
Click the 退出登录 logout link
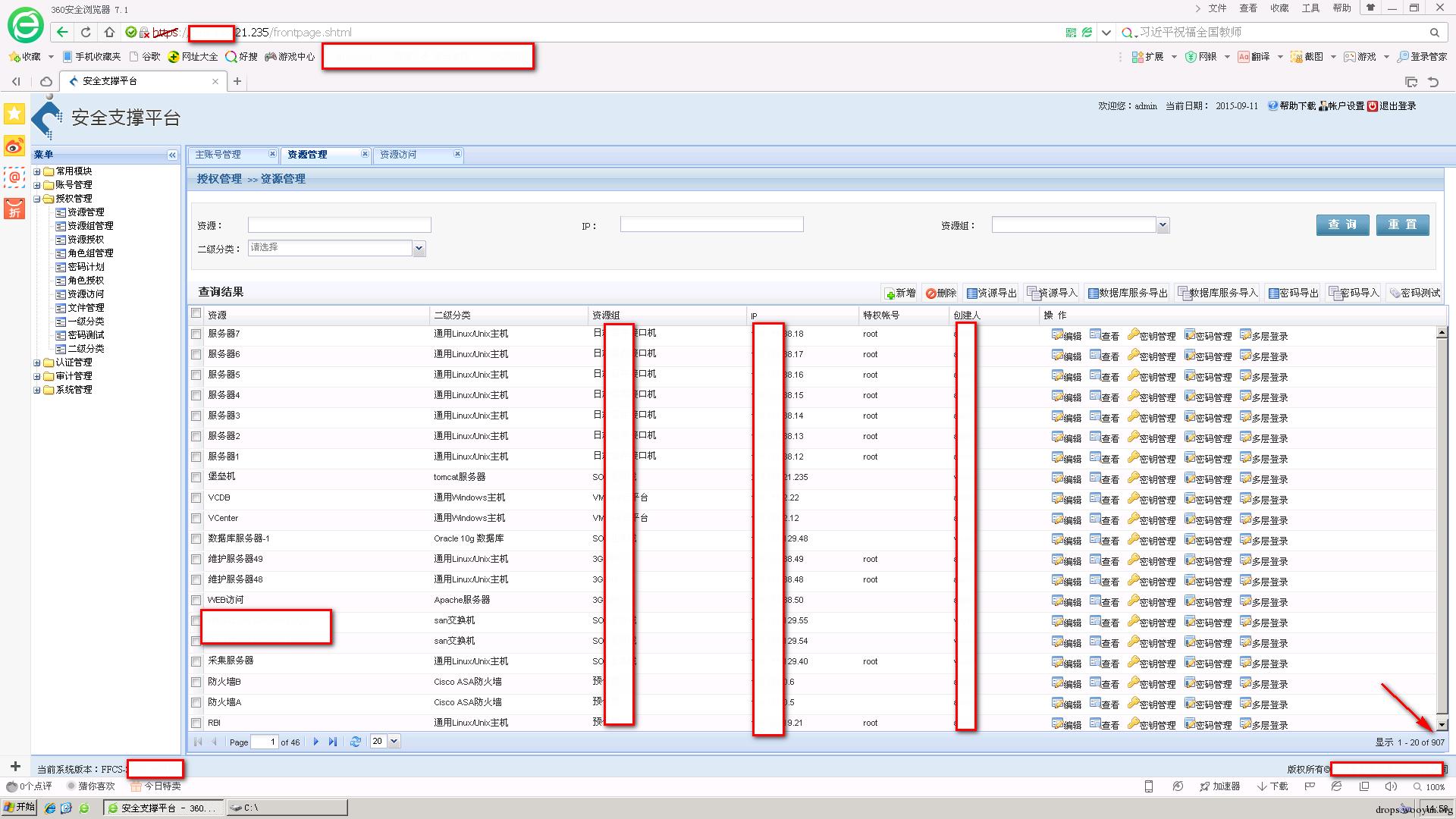[1397, 106]
